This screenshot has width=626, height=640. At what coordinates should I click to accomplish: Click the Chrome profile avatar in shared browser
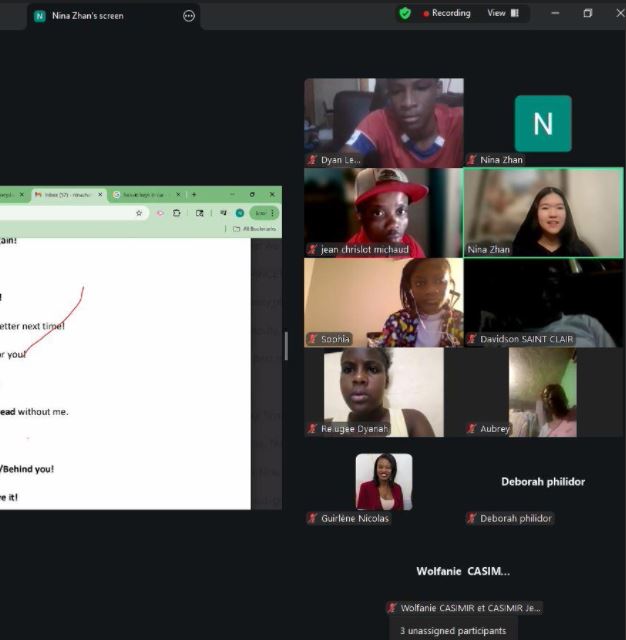(240, 213)
